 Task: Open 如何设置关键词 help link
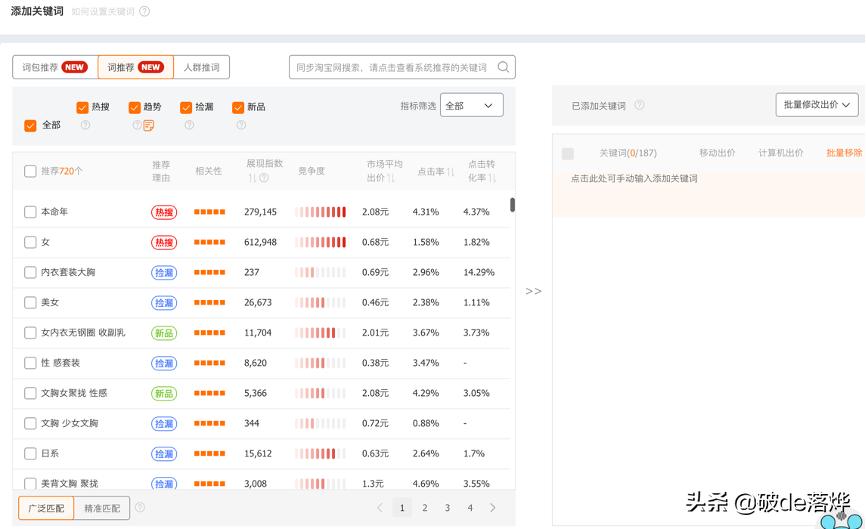[103, 12]
